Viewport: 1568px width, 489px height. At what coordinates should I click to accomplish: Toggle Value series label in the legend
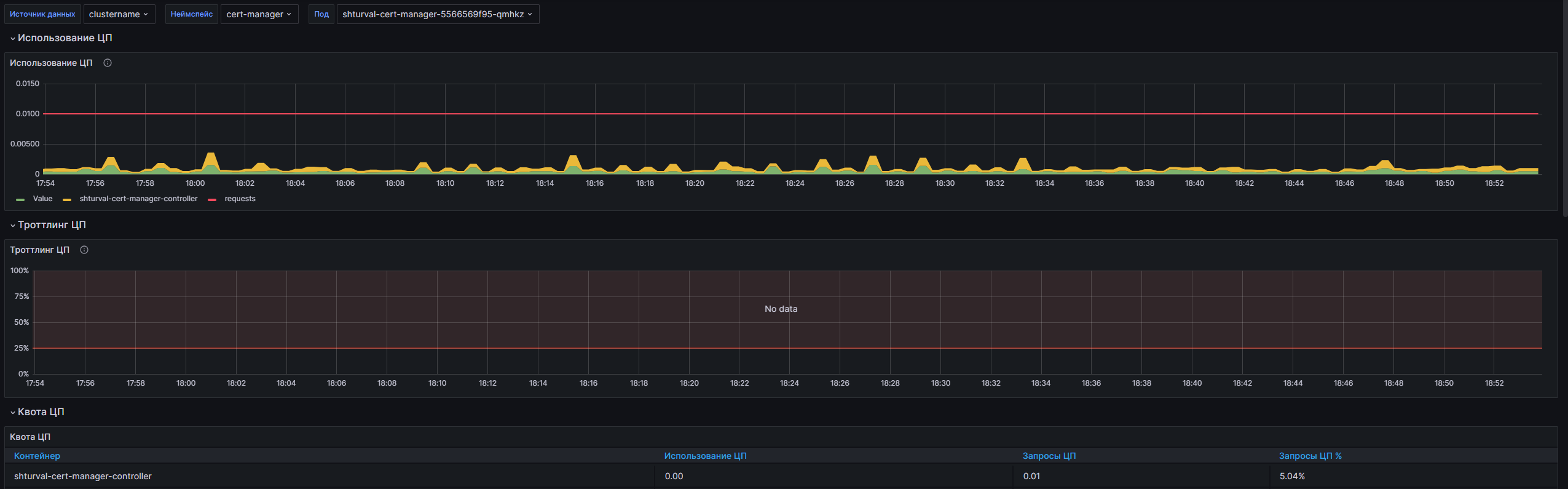click(x=42, y=199)
